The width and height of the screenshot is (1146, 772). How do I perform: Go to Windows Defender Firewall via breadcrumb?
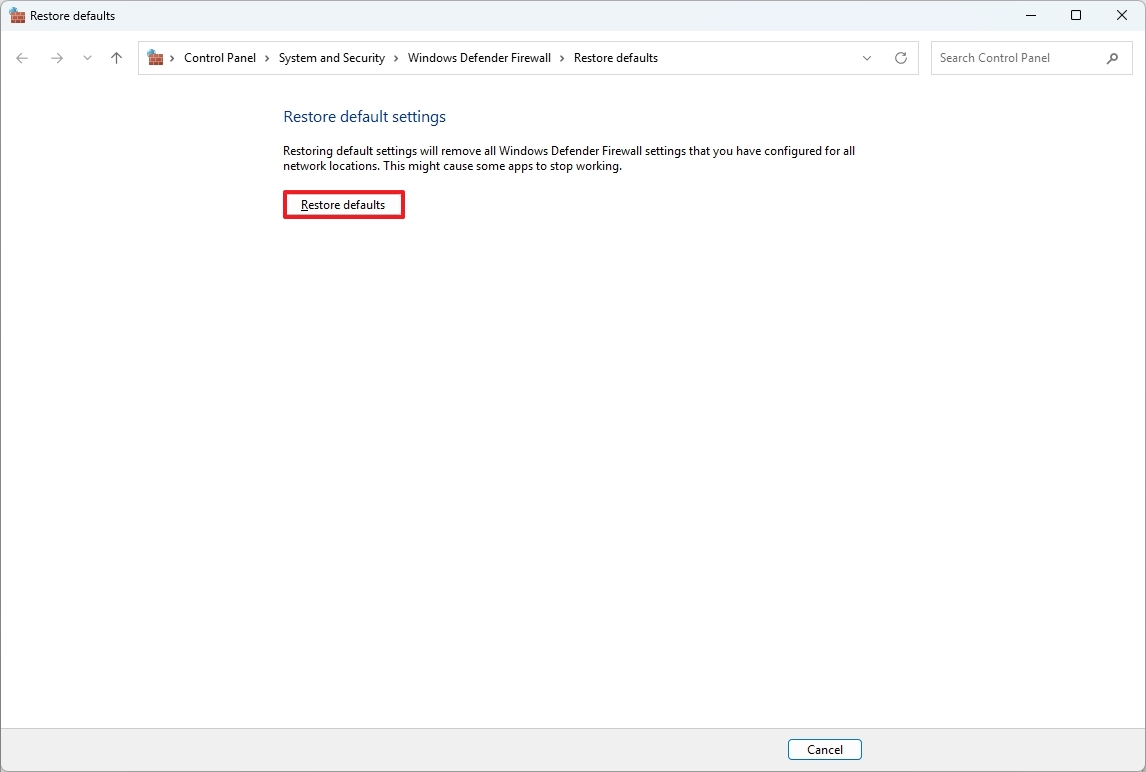coord(479,57)
